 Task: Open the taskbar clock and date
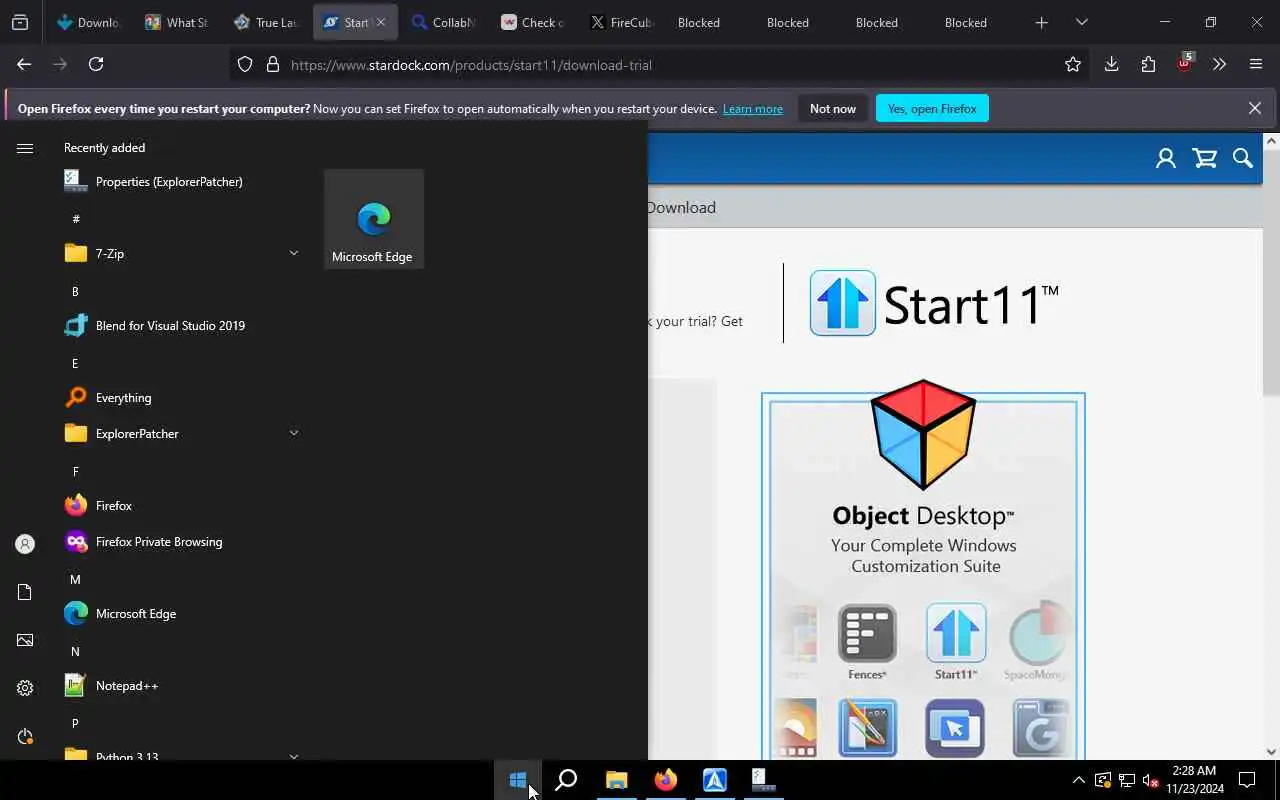click(1193, 780)
